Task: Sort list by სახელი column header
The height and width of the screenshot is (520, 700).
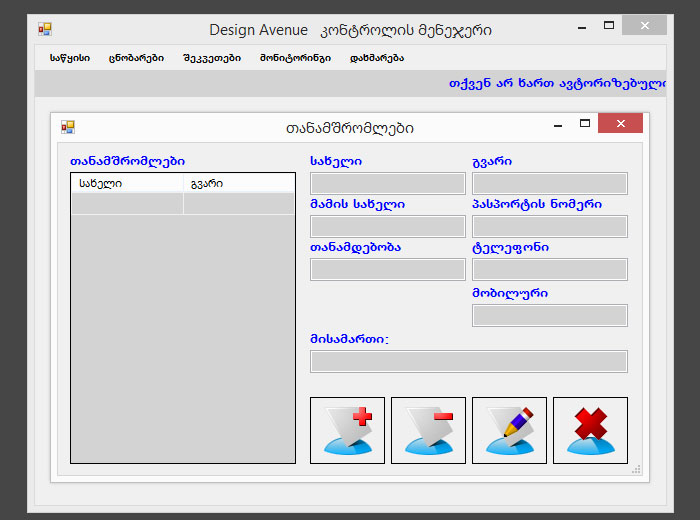Action: click(x=127, y=183)
